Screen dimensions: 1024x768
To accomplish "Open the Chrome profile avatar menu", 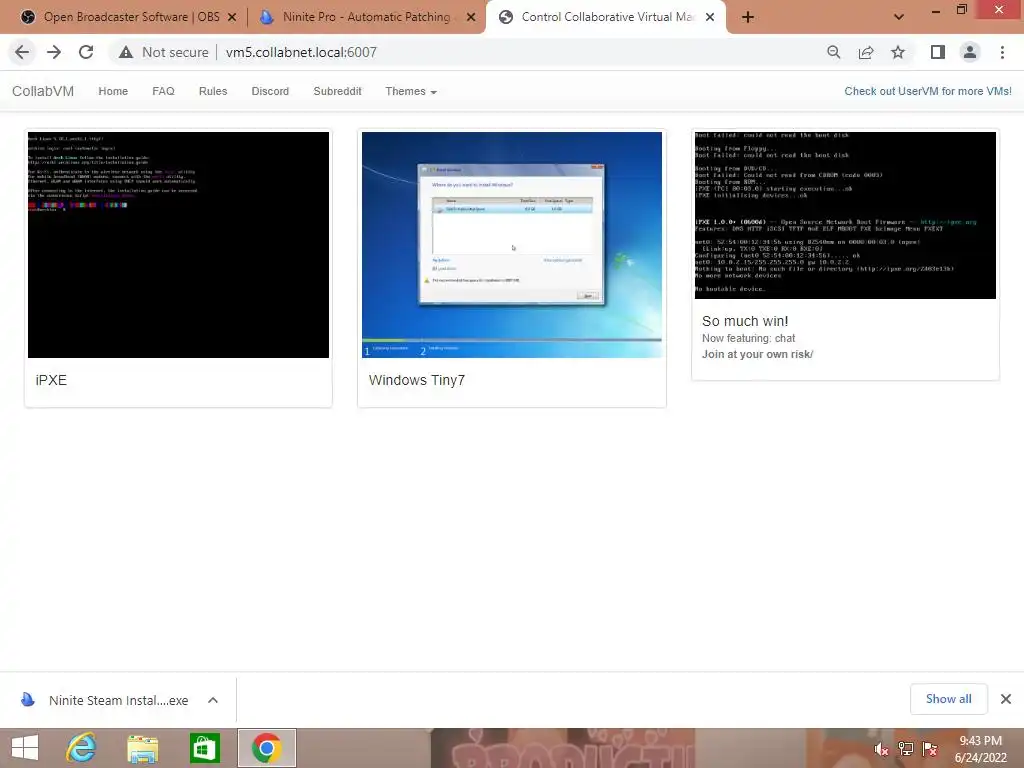I will [970, 52].
